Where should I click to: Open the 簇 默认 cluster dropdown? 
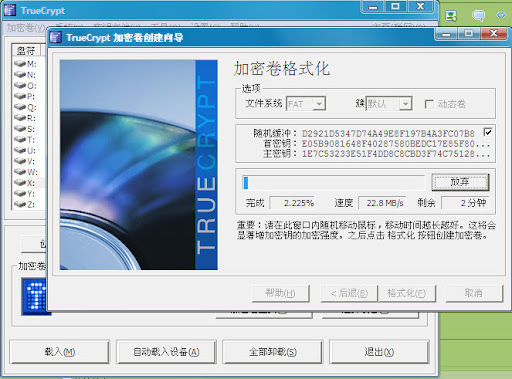pyautogui.click(x=389, y=104)
